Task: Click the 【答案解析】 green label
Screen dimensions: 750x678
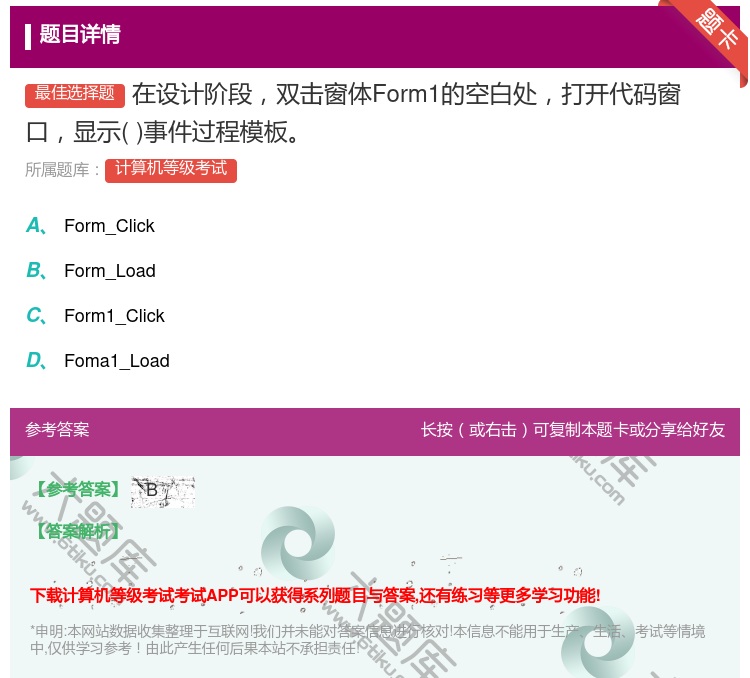Action: (x=78, y=531)
